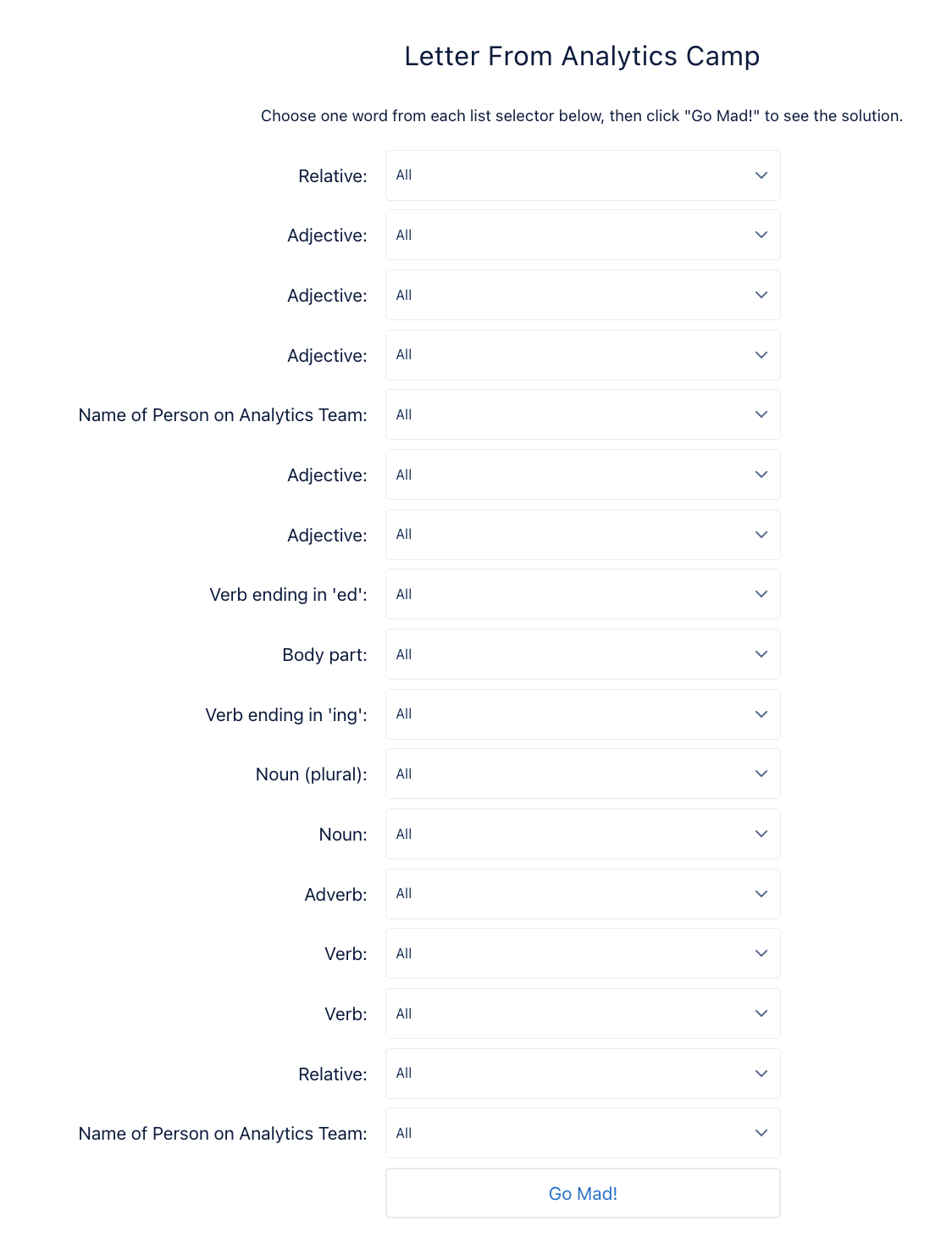The width and height of the screenshot is (952, 1249).
Task: Expand the second Adjective dropdown
Action: [582, 295]
